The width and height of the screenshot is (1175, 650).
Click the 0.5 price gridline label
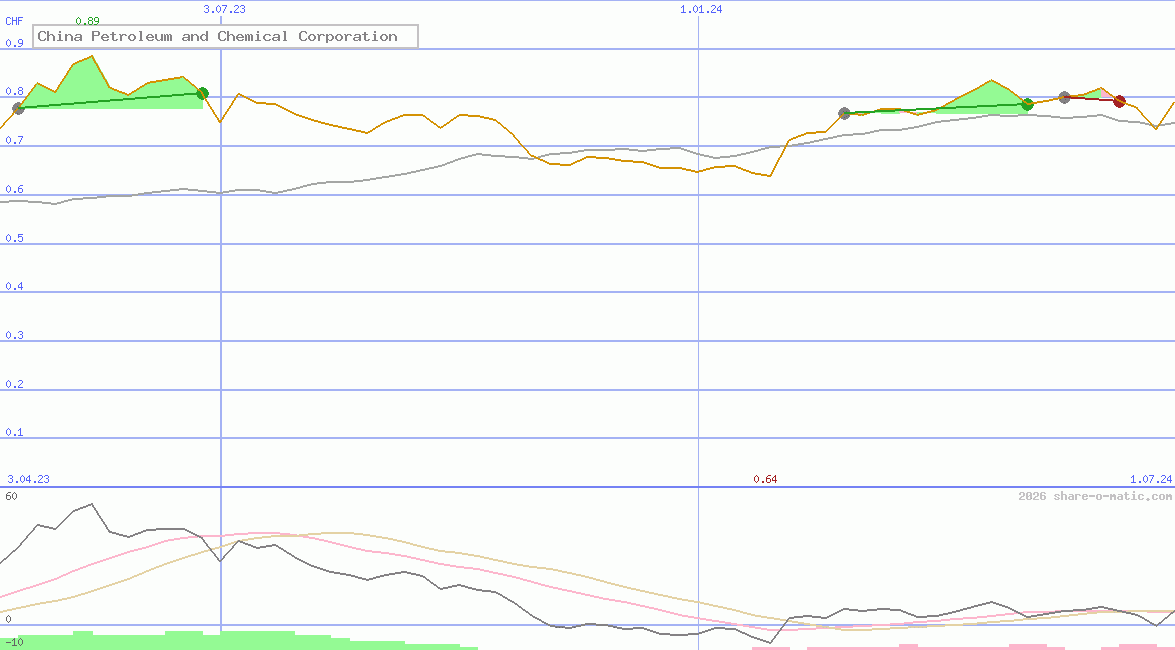click(14, 238)
